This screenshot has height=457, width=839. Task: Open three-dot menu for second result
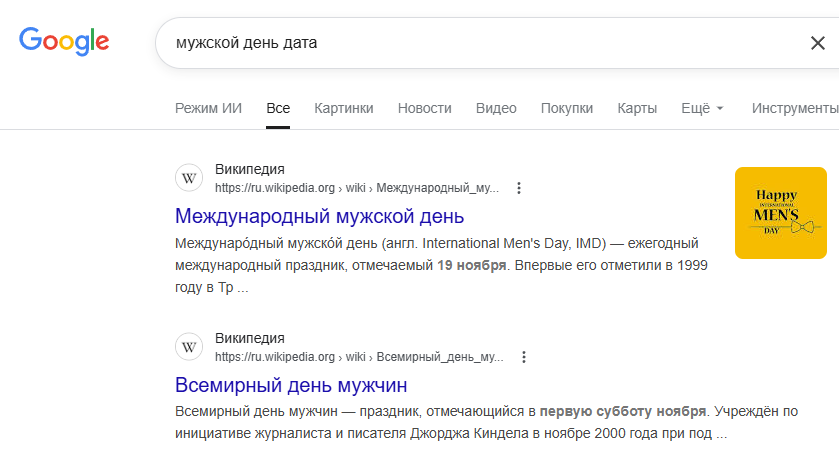pyautogui.click(x=523, y=357)
